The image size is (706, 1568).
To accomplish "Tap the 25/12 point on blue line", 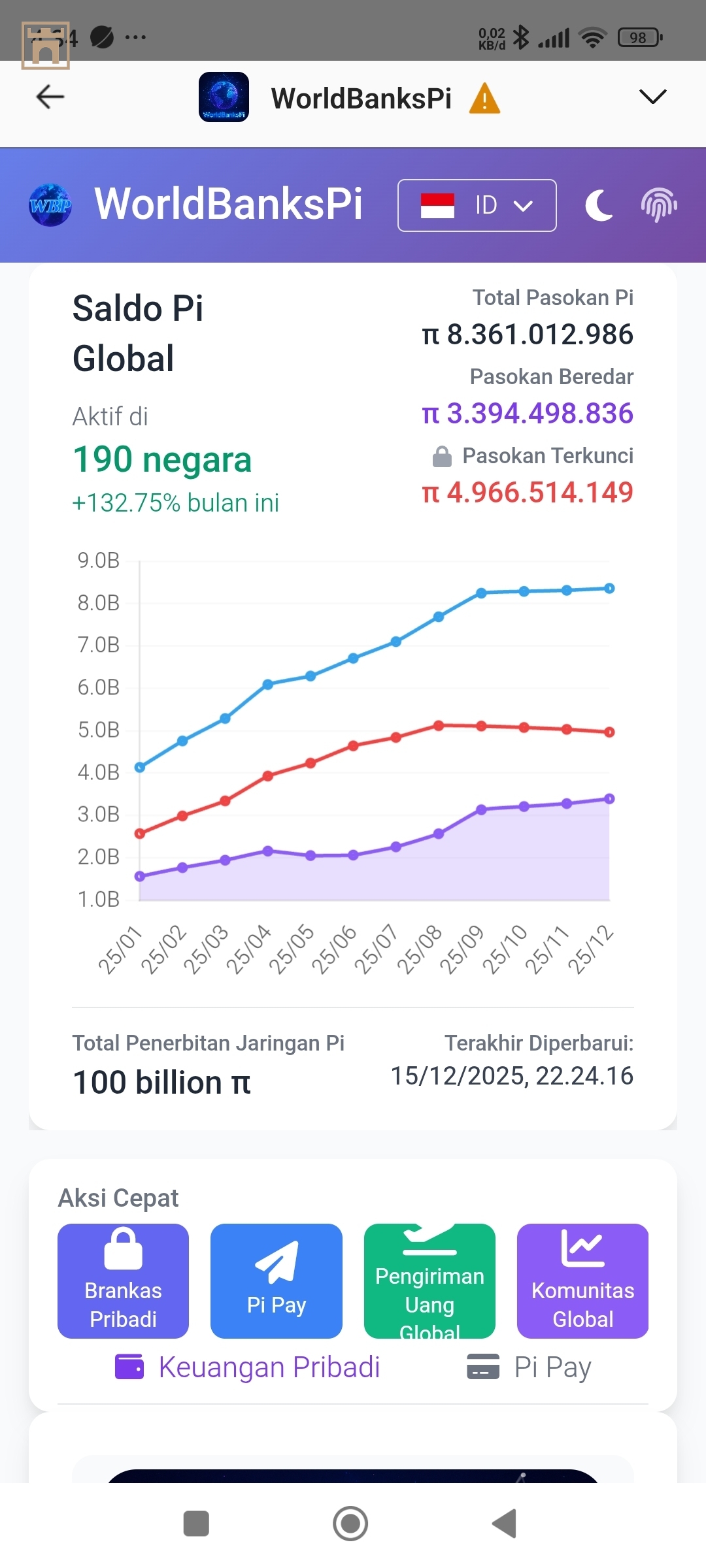I will click(x=609, y=588).
